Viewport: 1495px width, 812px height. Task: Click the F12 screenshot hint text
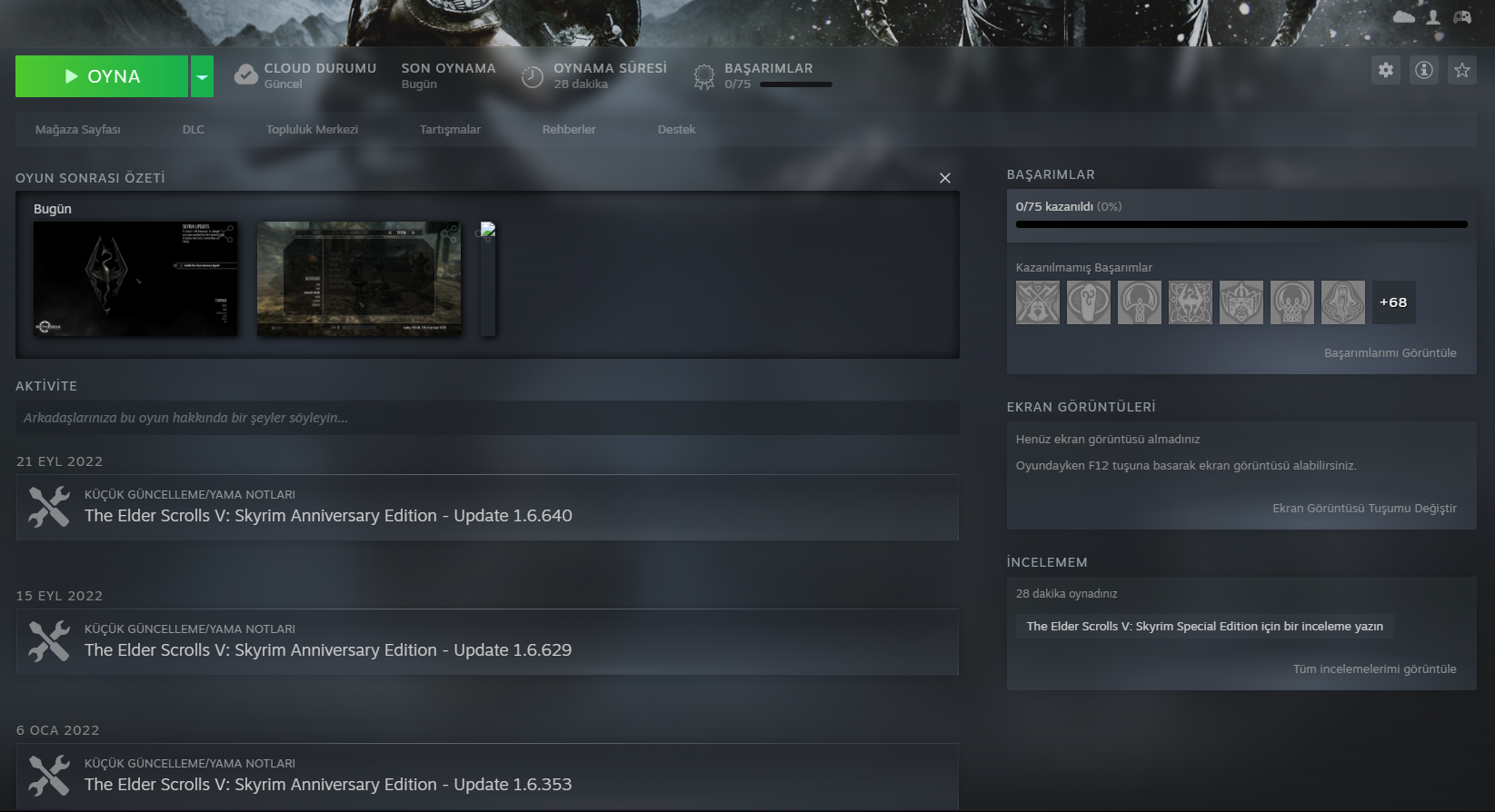(x=1186, y=466)
